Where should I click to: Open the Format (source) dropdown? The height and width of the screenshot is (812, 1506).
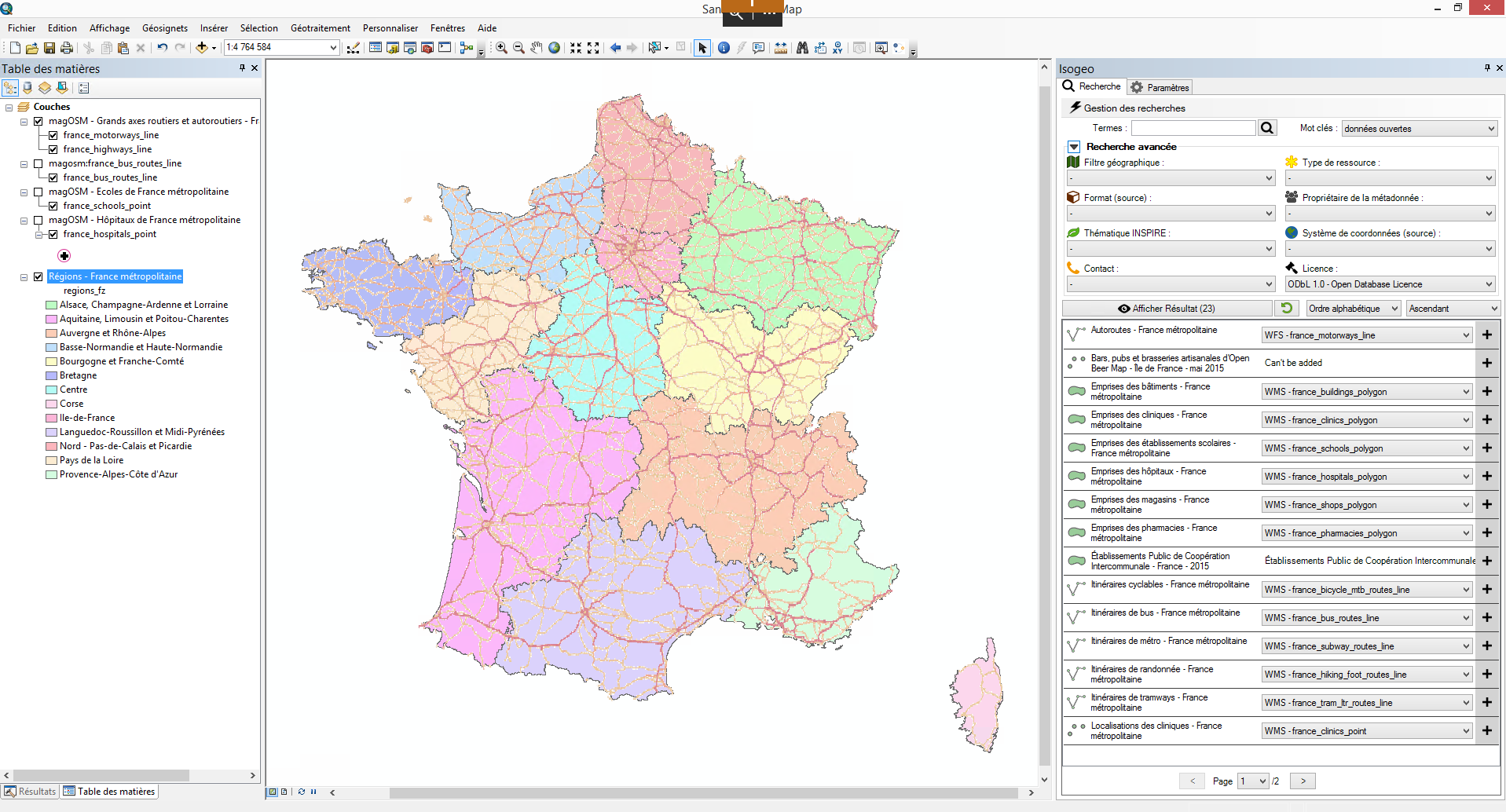click(x=1170, y=214)
